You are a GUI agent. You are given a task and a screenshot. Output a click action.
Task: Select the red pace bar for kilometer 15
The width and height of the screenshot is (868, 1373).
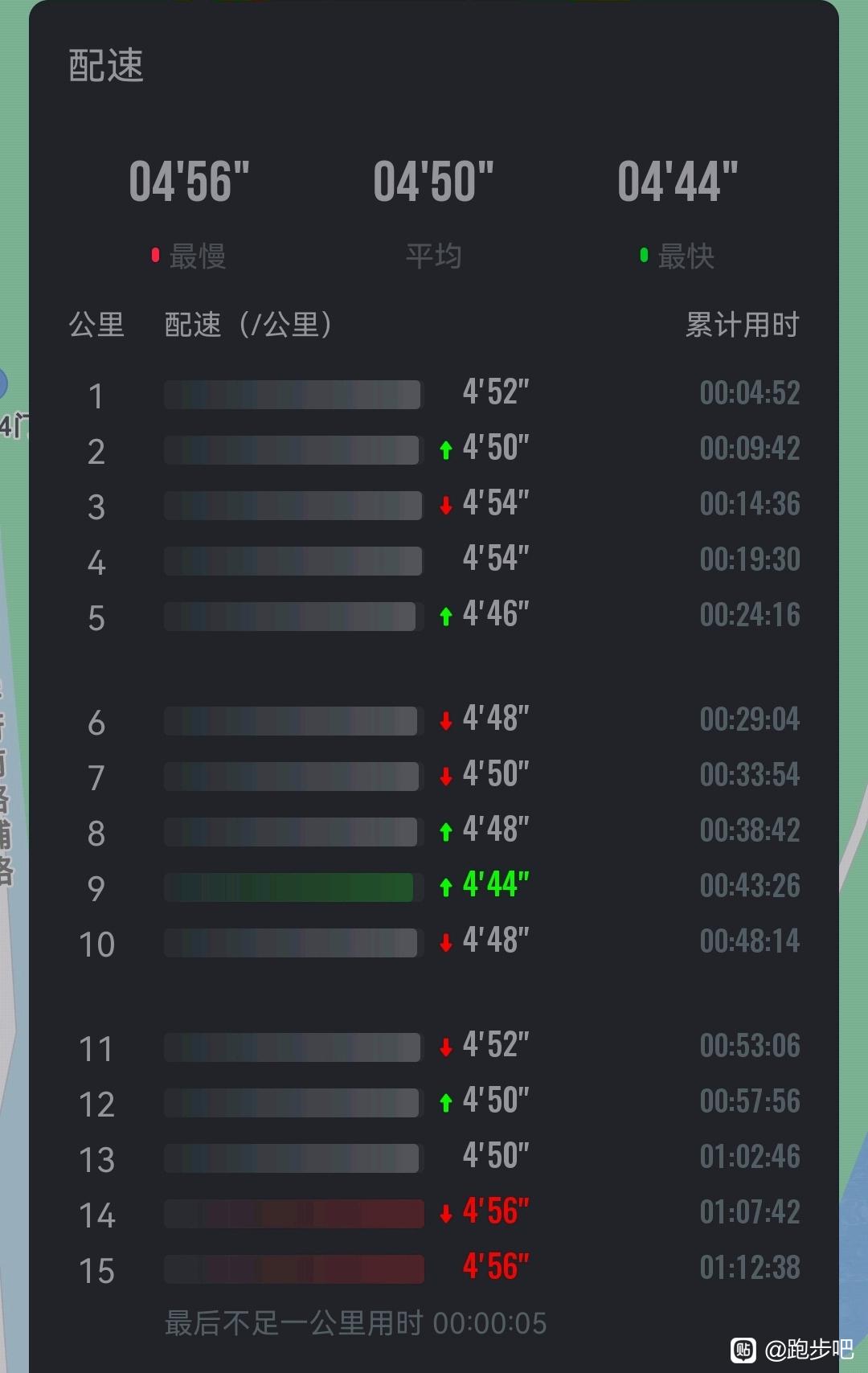(294, 1269)
